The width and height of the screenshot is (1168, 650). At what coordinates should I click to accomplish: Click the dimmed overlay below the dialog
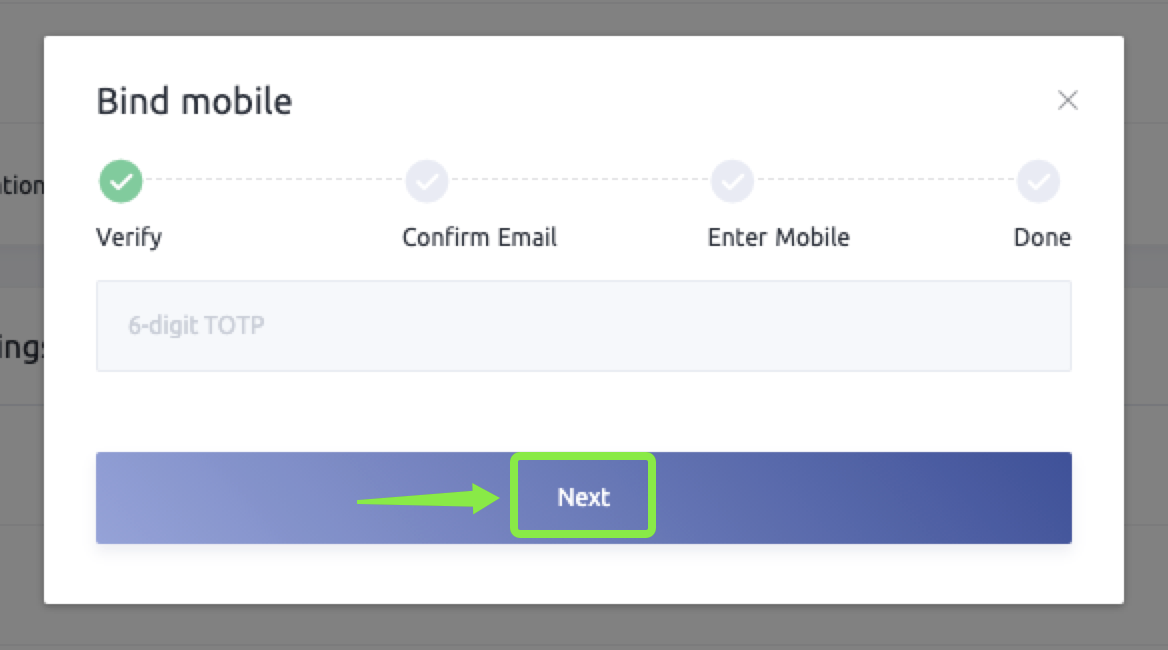coord(584,628)
